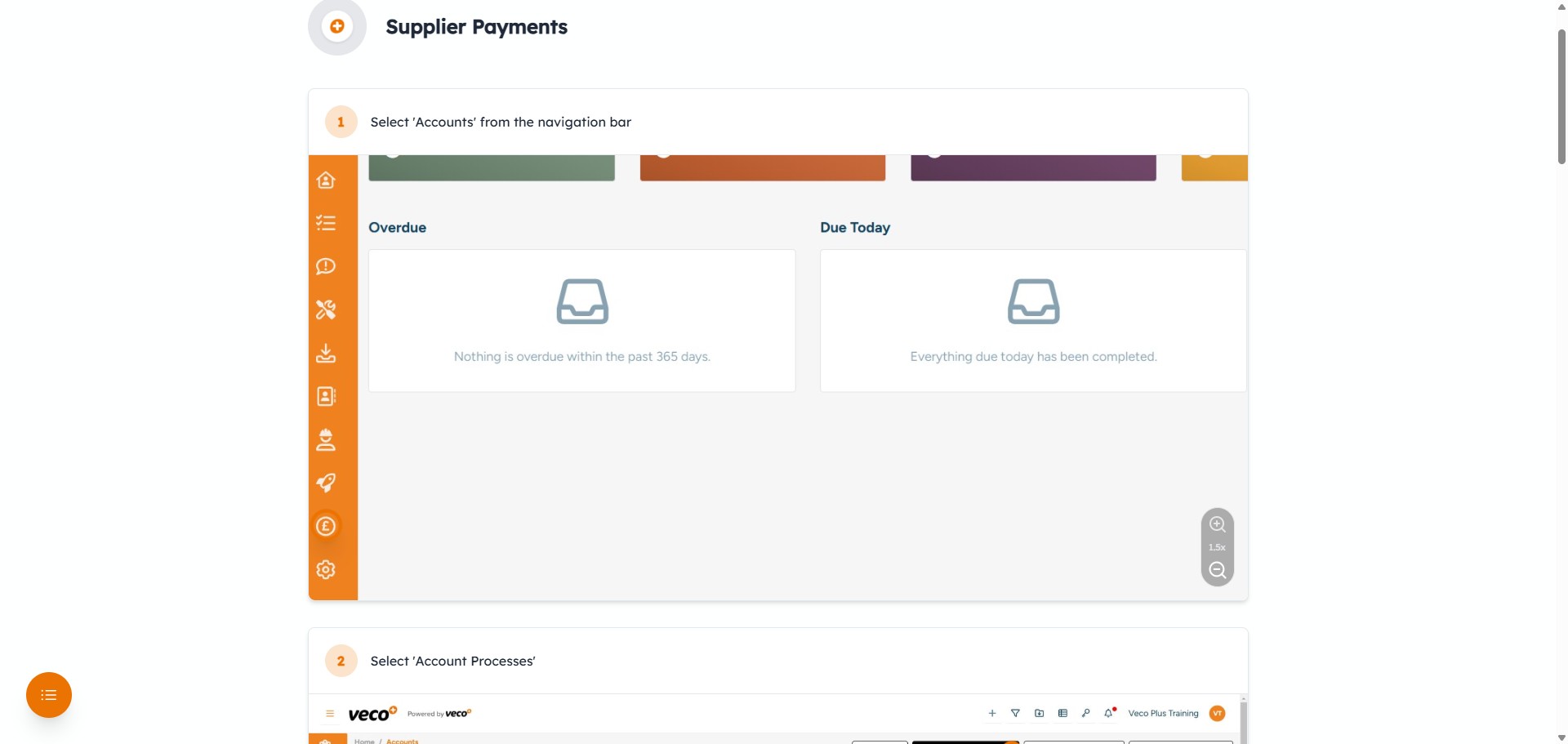This screenshot has height=744, width=1568.
Task: Click the plus add icon in top bar
Action: tap(992, 713)
